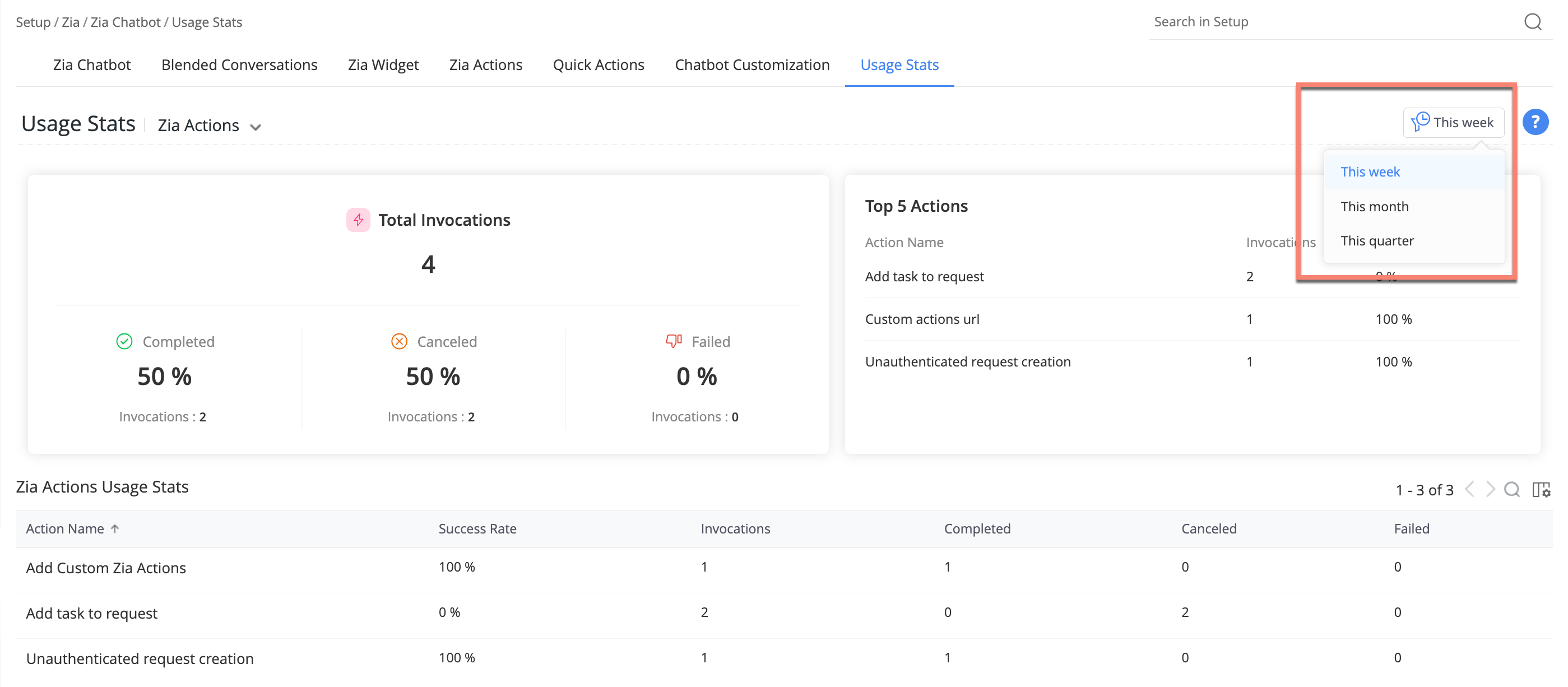Open the blue help question mark icon
Screen dimensions: 1568x687
(1534, 122)
